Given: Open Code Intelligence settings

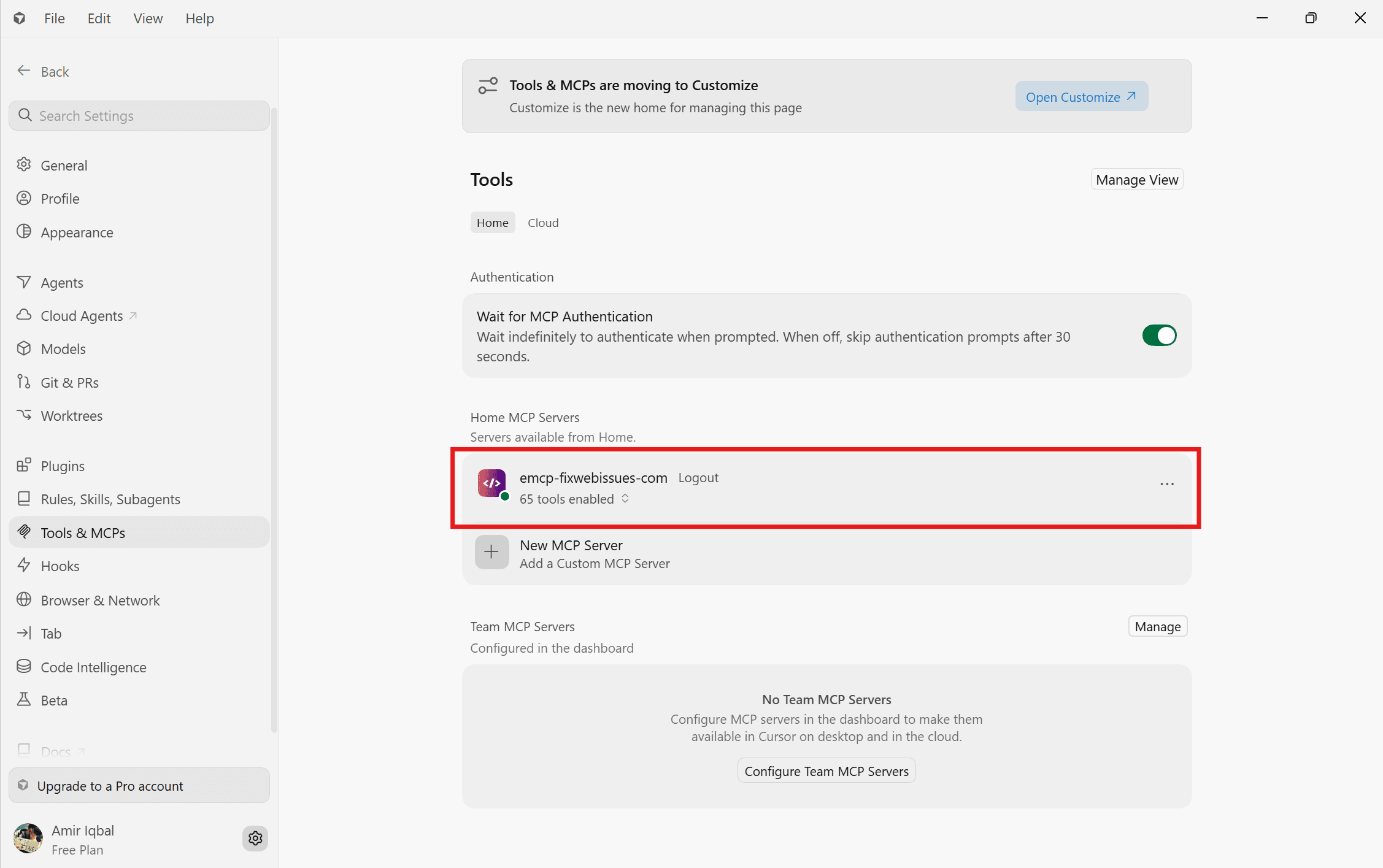Looking at the screenshot, I should 139,667.
